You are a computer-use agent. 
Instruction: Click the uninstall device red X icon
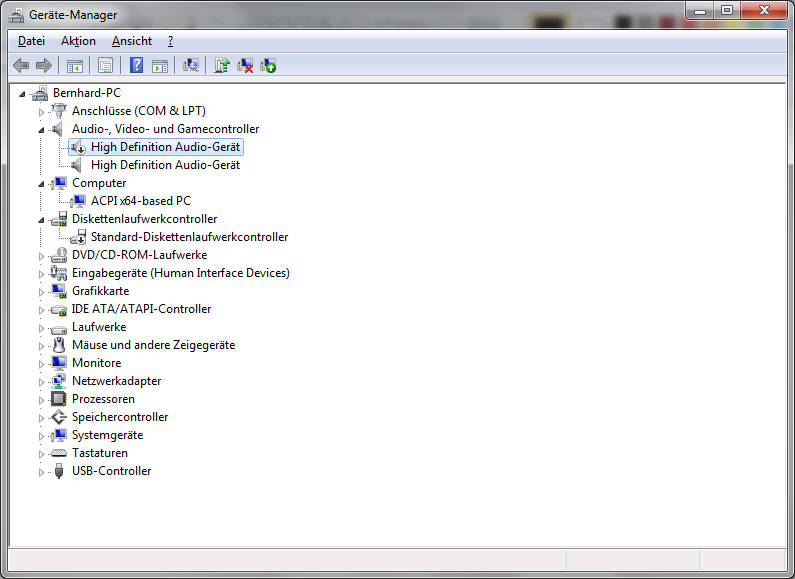(x=245, y=65)
